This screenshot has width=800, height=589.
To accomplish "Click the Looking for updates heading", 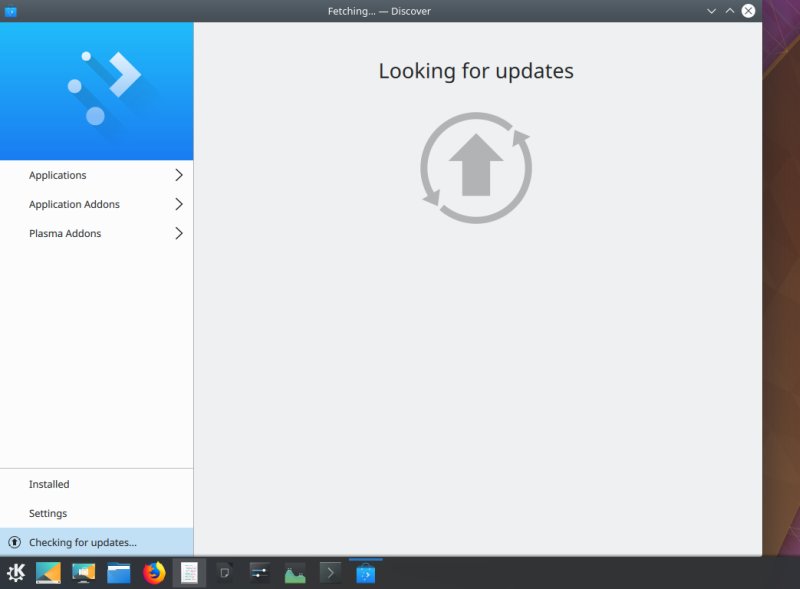I will 475,70.
